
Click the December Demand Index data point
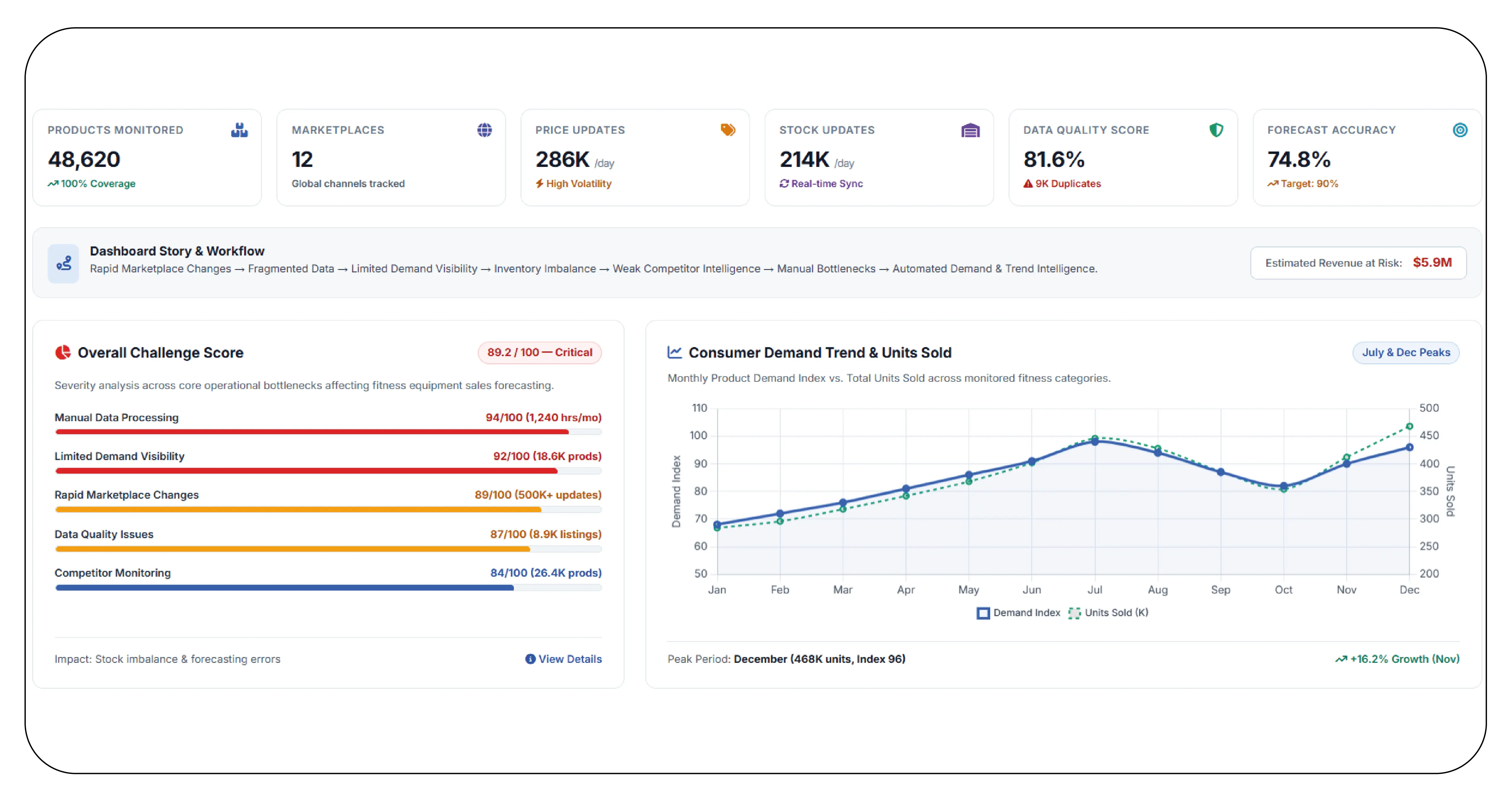[x=1409, y=448]
